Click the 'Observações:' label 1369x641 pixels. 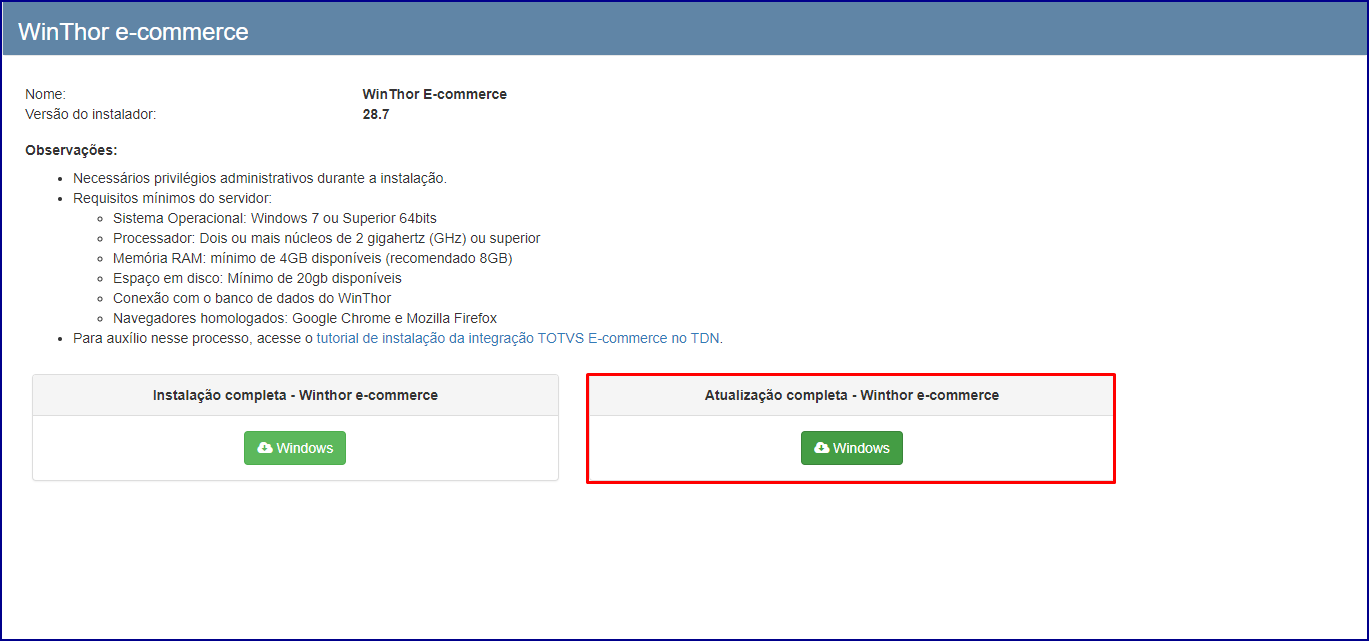71,150
